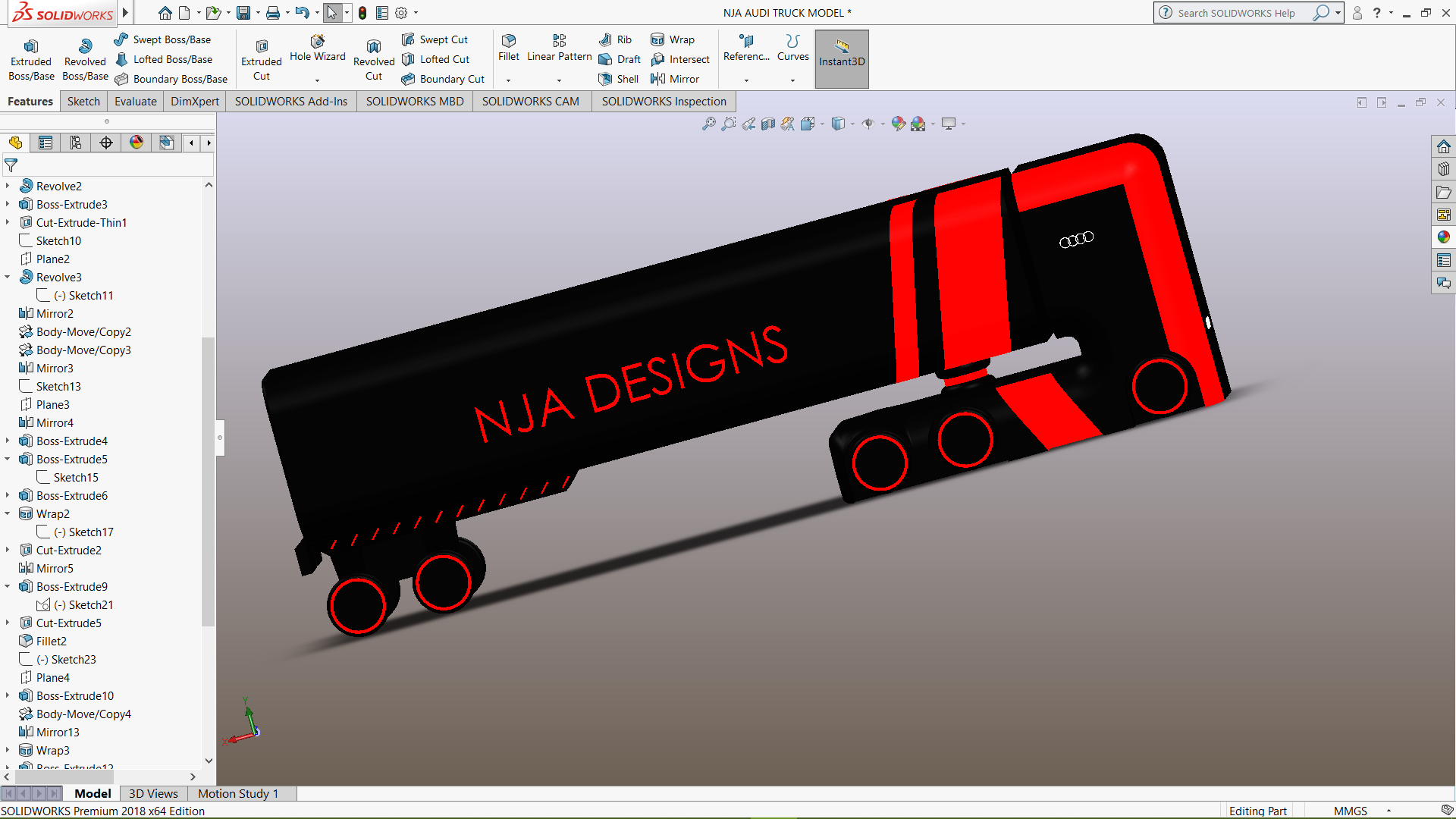The width and height of the screenshot is (1456, 819).
Task: Open the Curves dropdown arrow
Action: click(793, 80)
